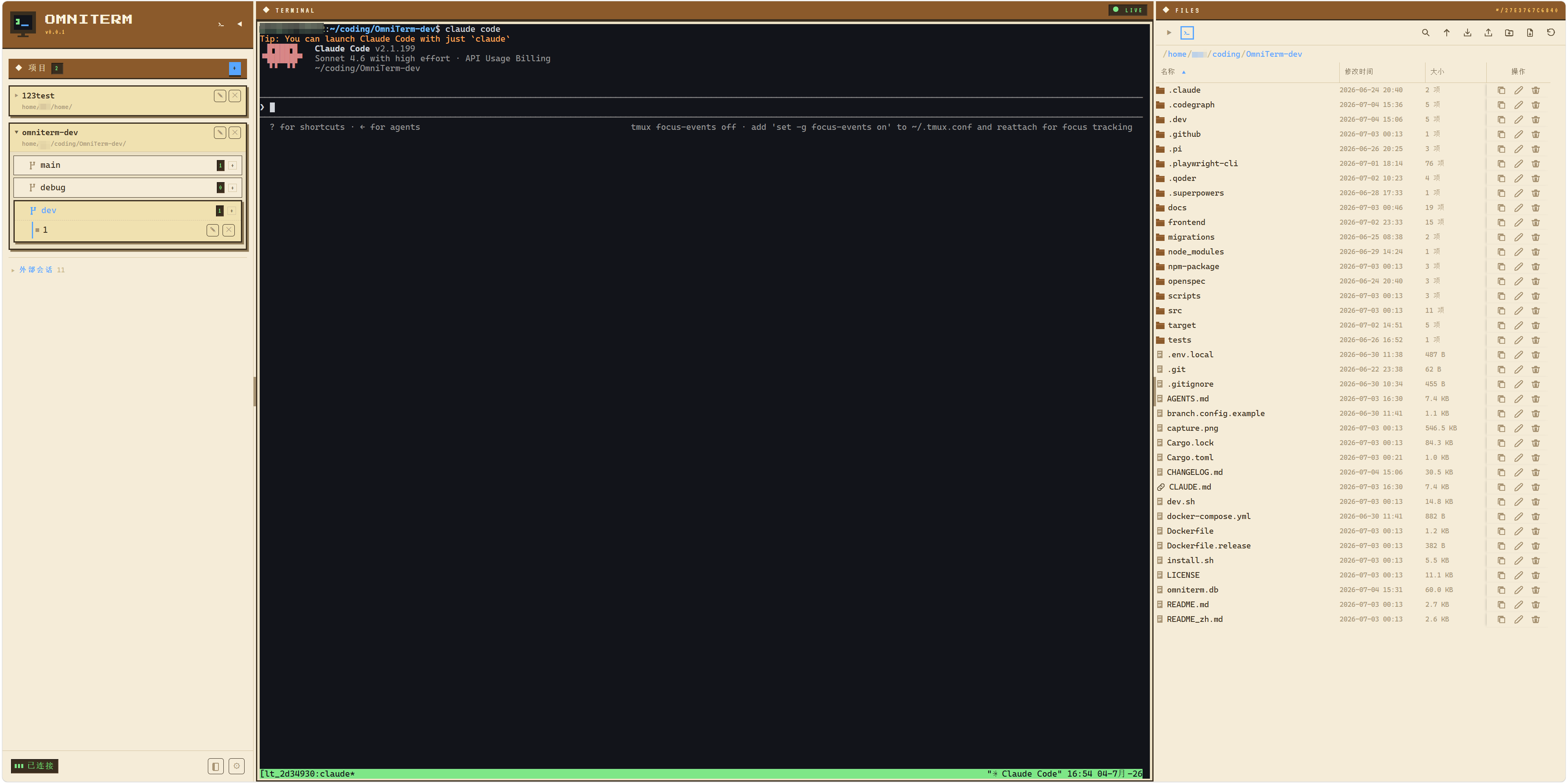Click the play triangle in Files toolbar
1568x784 pixels.
point(1169,33)
